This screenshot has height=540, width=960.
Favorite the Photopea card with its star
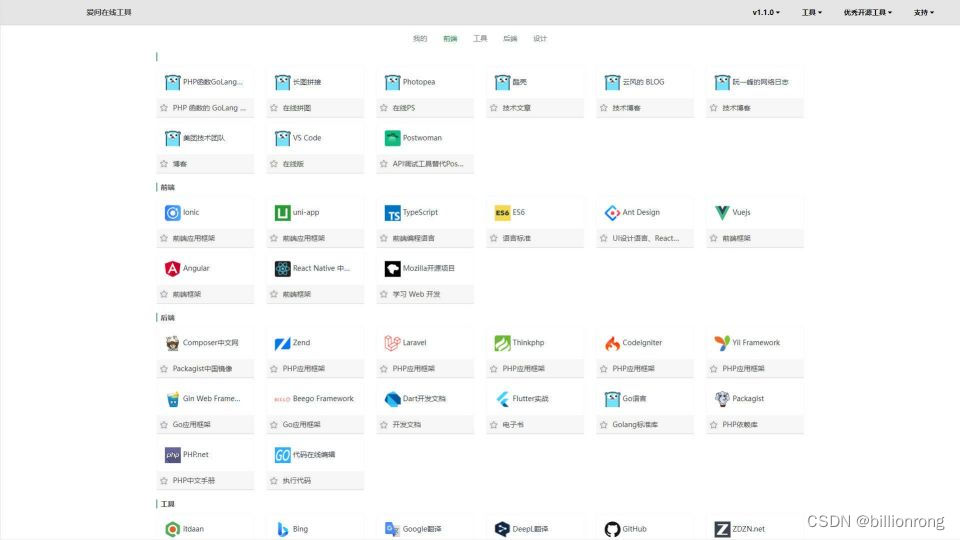click(384, 108)
